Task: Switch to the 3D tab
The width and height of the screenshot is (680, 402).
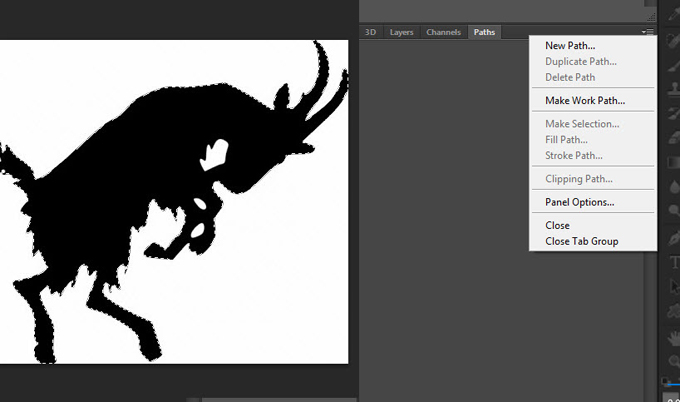Action: click(x=370, y=32)
